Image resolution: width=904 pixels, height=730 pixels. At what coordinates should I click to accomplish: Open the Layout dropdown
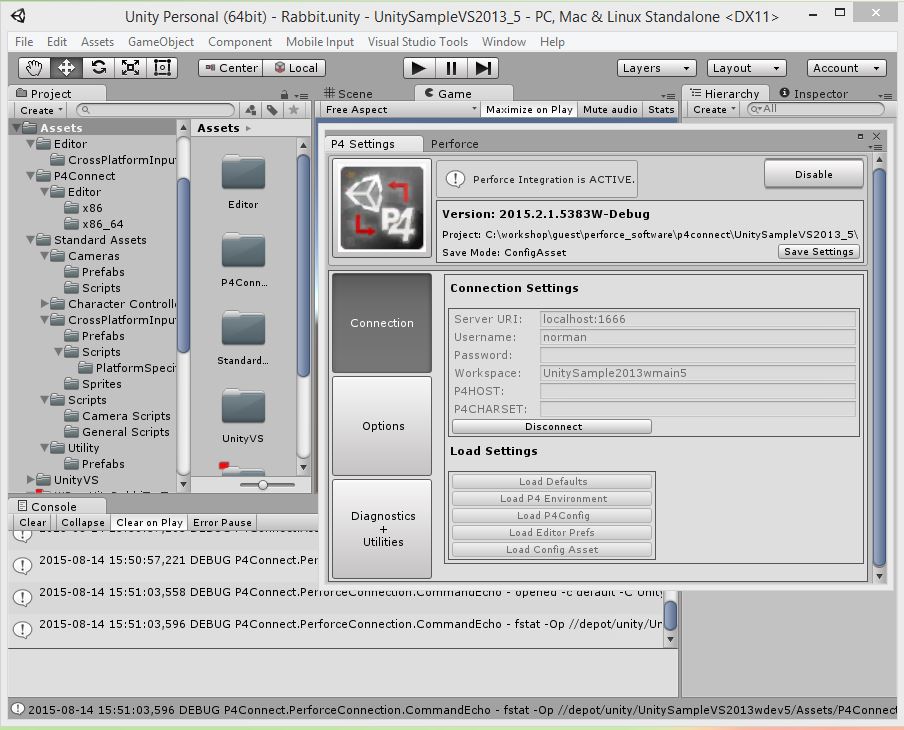click(x=747, y=68)
